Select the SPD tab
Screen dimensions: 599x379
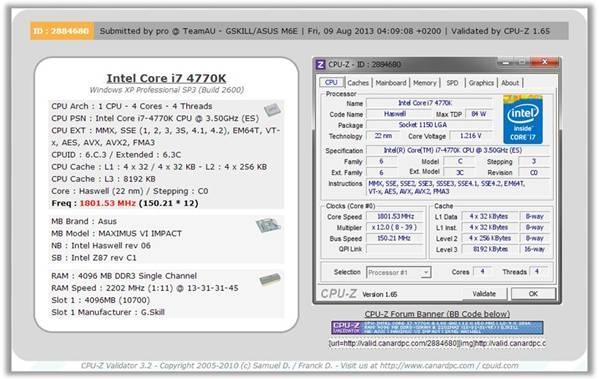pyautogui.click(x=452, y=83)
